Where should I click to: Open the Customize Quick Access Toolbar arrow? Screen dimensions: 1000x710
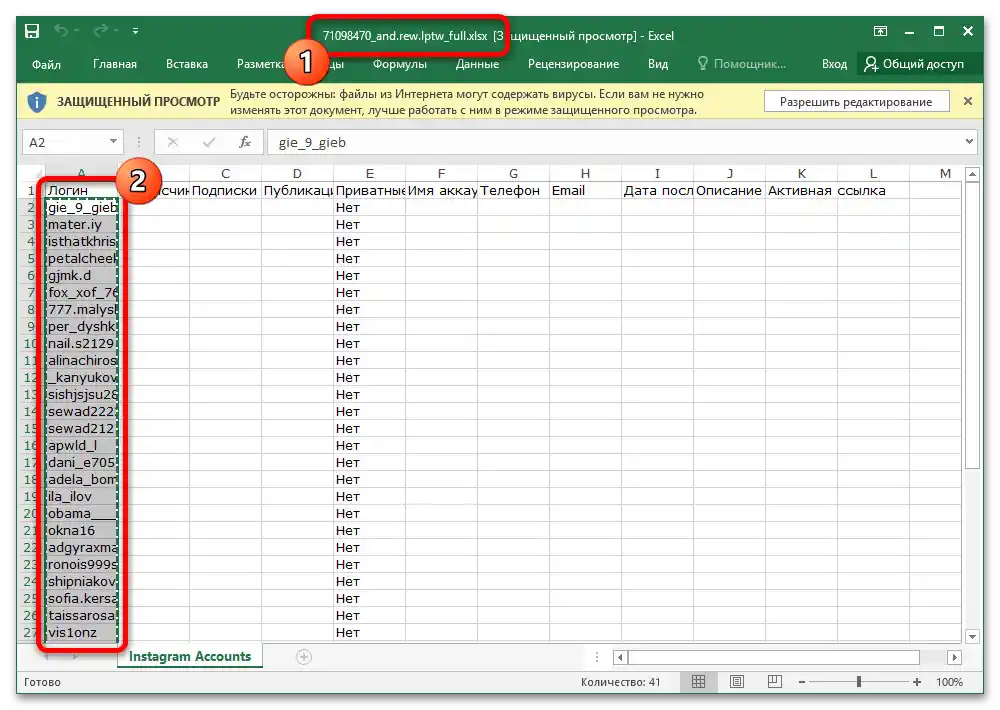pos(135,31)
